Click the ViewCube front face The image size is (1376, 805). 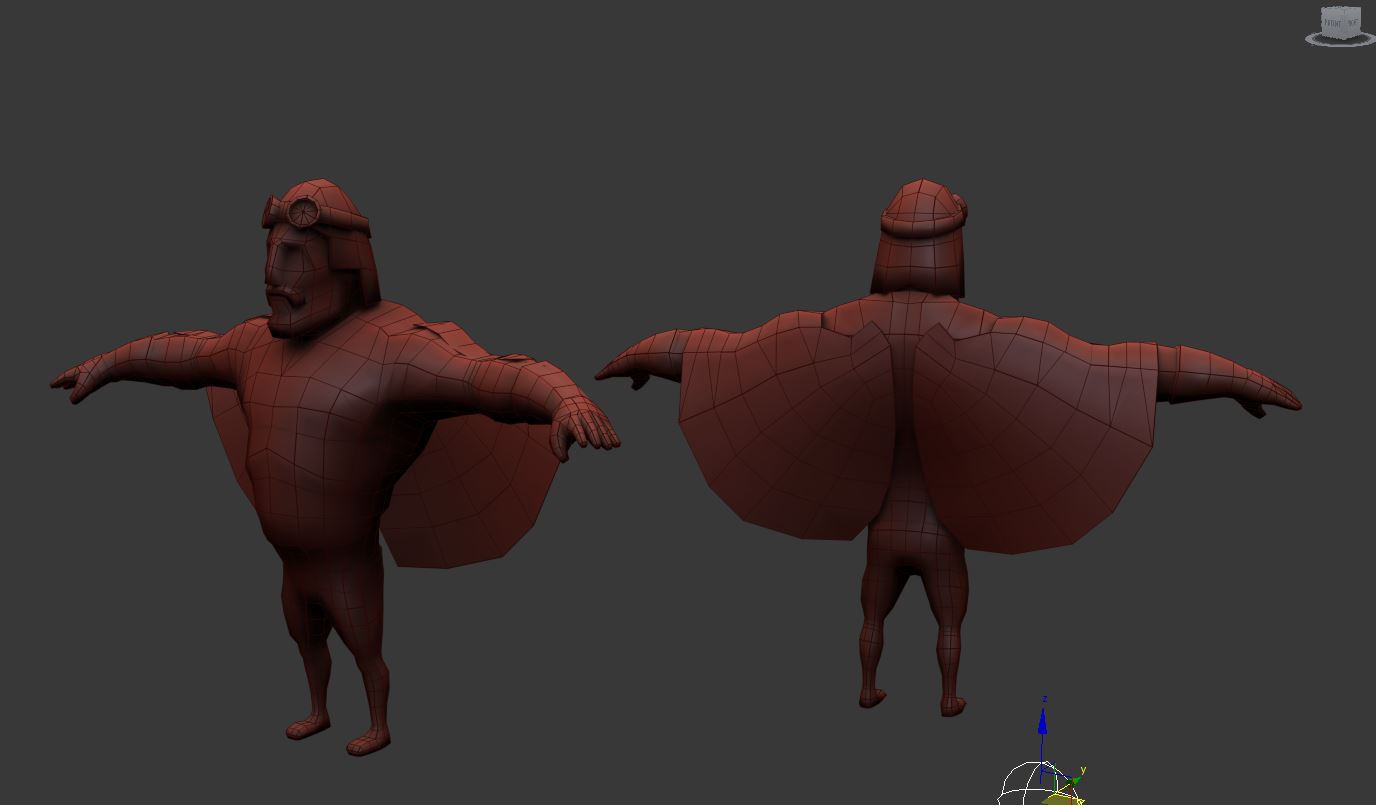(1334, 22)
